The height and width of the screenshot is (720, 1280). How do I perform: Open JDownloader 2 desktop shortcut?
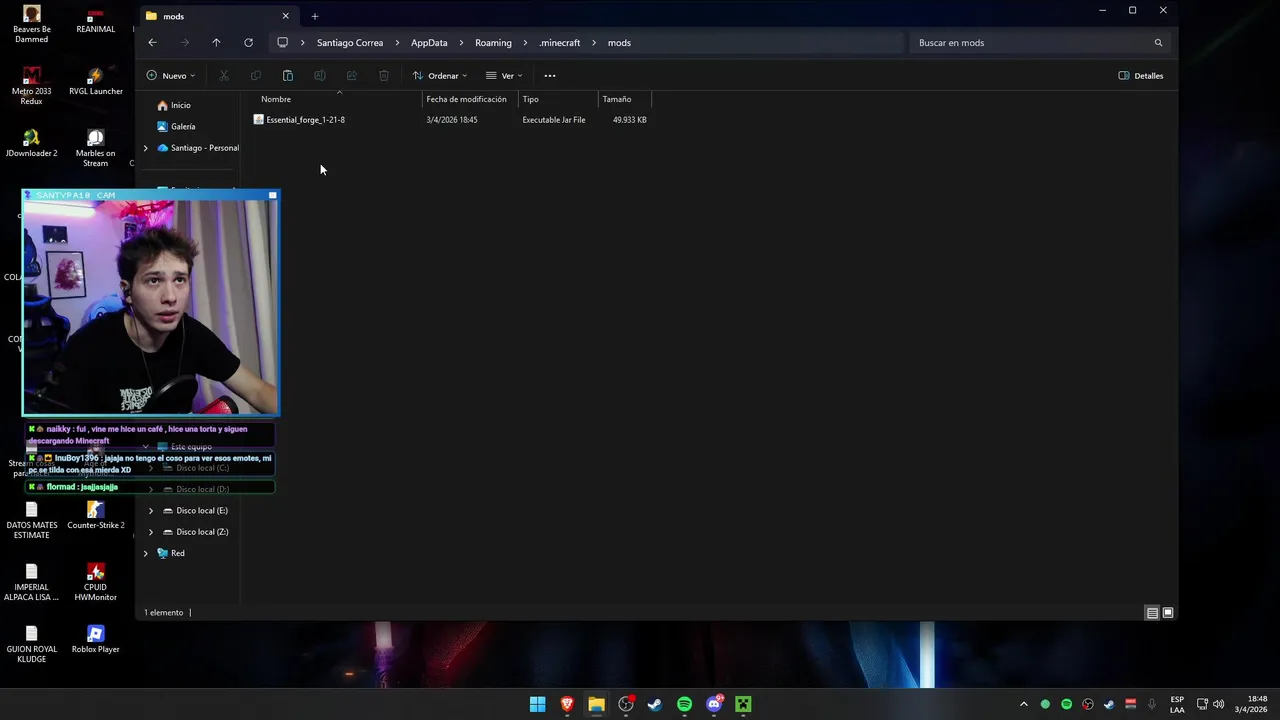point(31,143)
